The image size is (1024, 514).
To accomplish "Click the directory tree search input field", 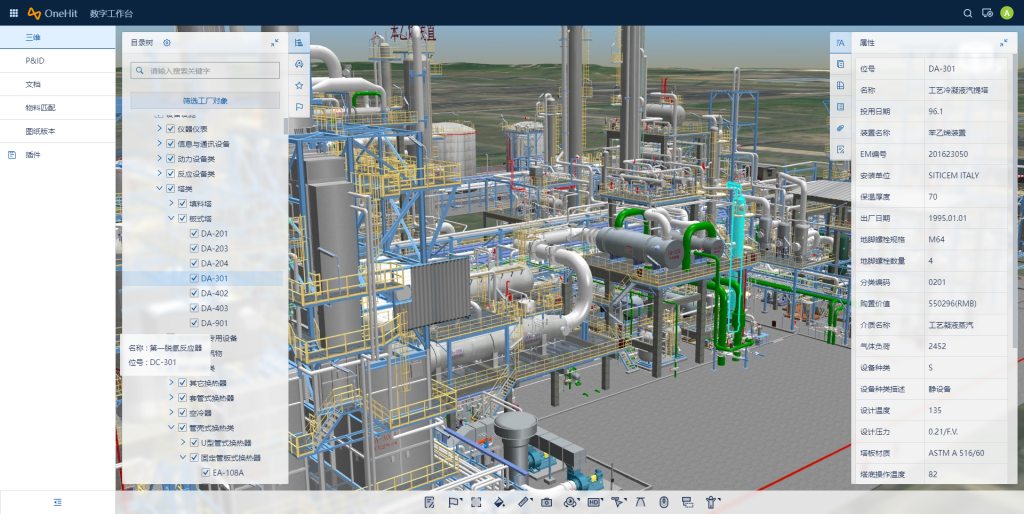I will tap(212, 71).
